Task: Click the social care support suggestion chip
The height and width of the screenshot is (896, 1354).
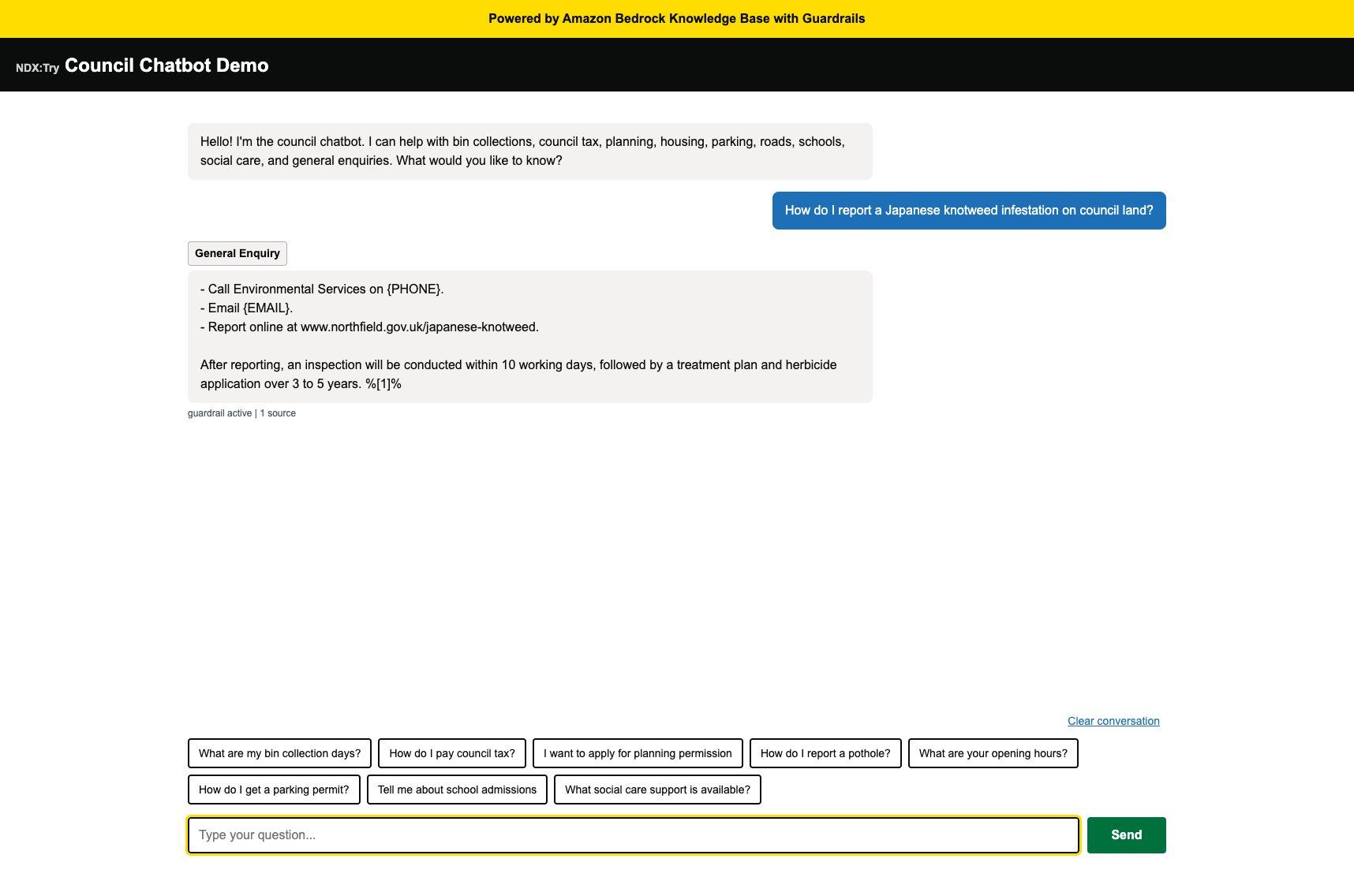Action: [657, 789]
